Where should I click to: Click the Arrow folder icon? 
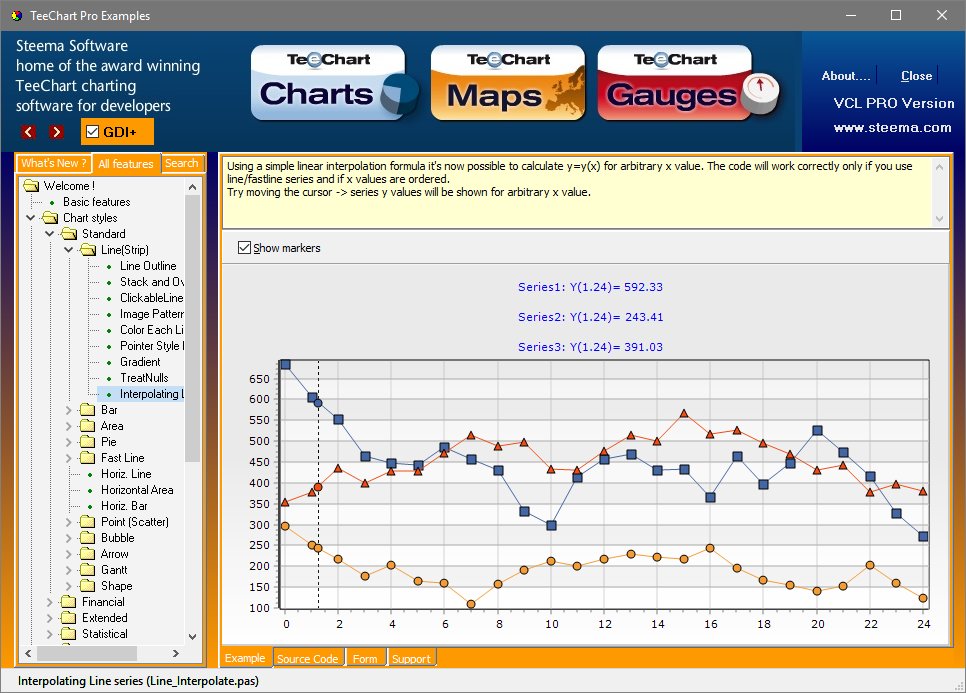click(x=88, y=554)
